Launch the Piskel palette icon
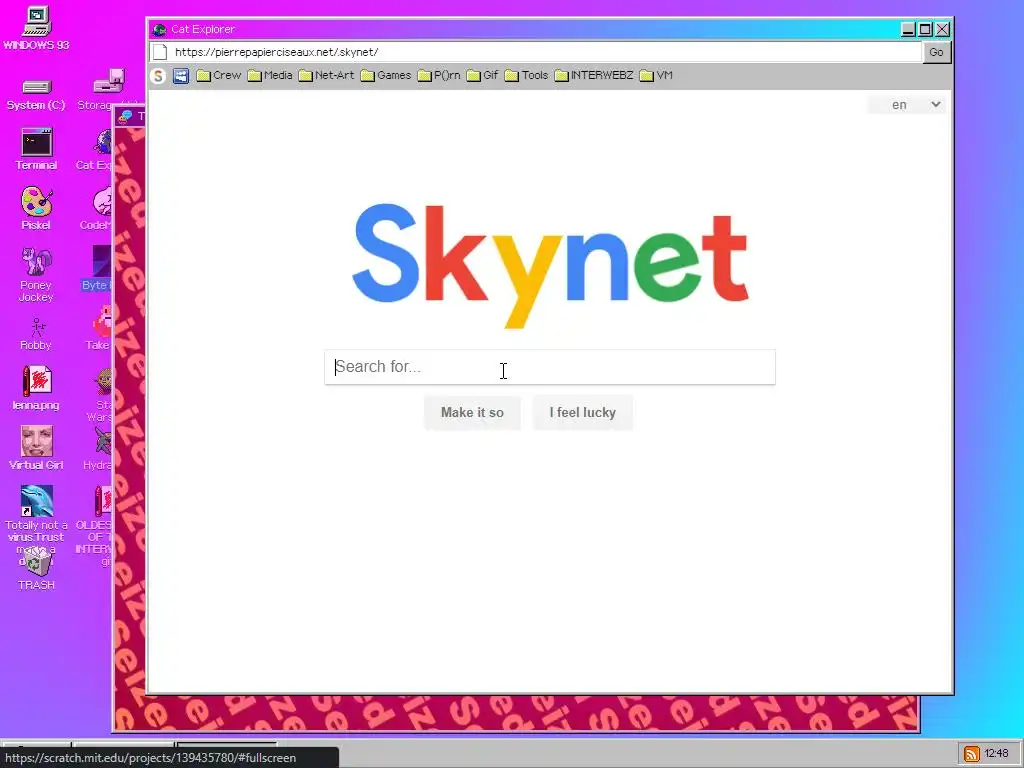 pyautogui.click(x=36, y=208)
